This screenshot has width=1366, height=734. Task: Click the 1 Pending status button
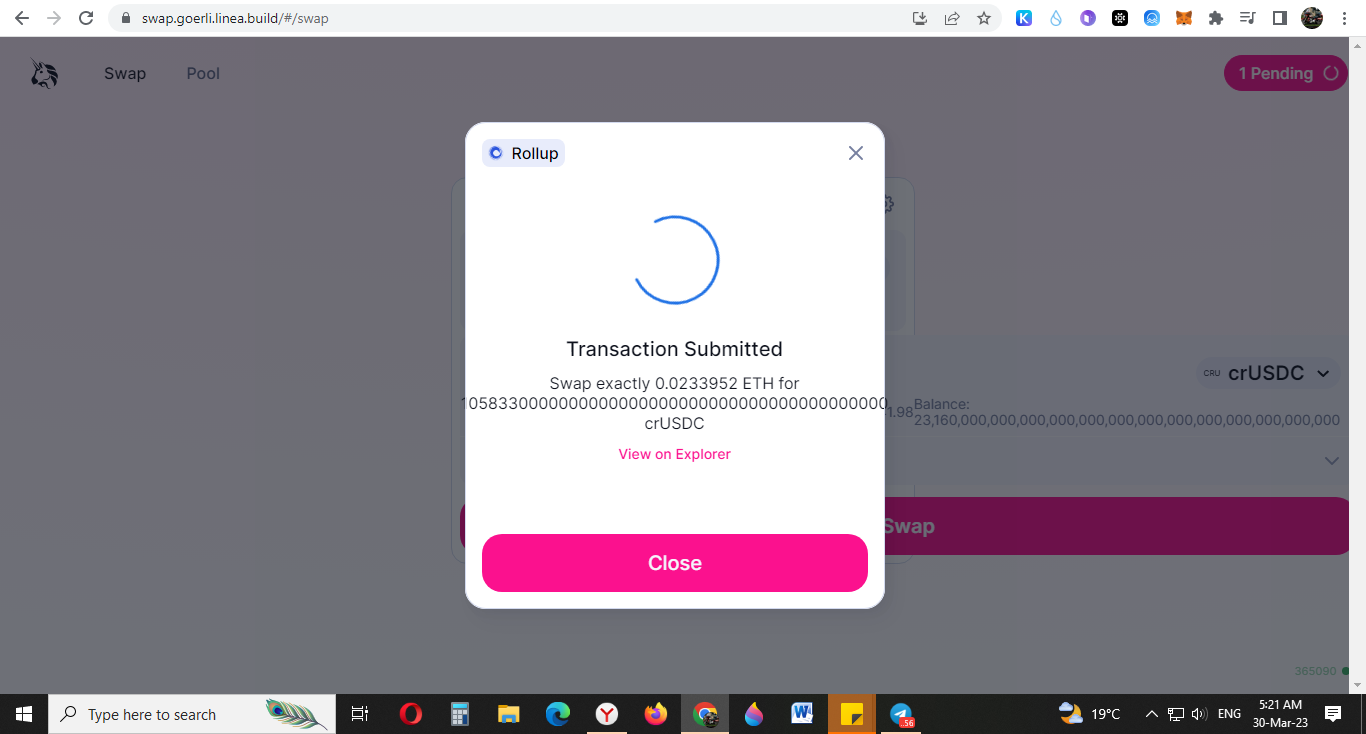pyautogui.click(x=1286, y=73)
